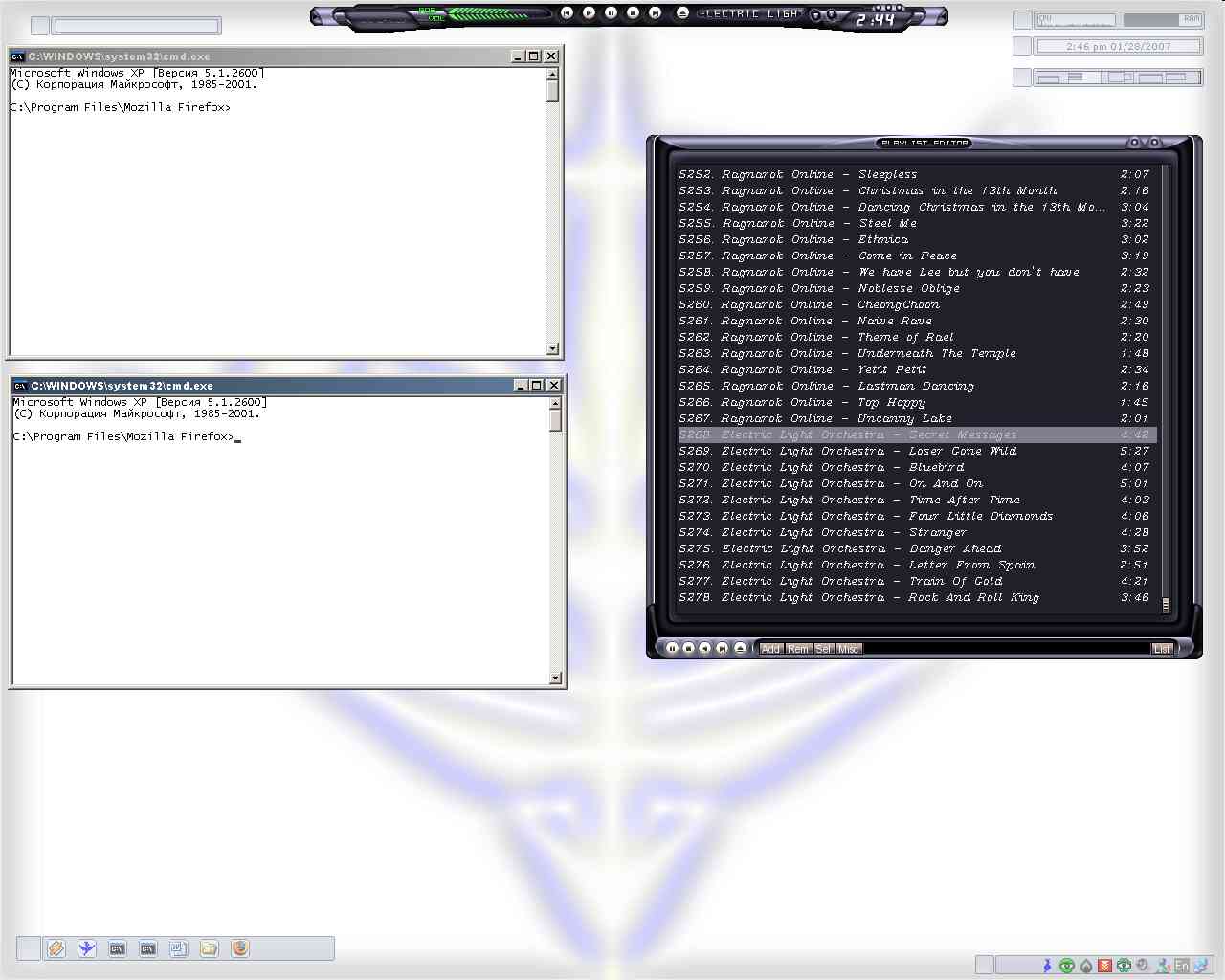The image size is (1225, 980).
Task: Select track 5269 Loser Gone Wild
Action: 915,451
